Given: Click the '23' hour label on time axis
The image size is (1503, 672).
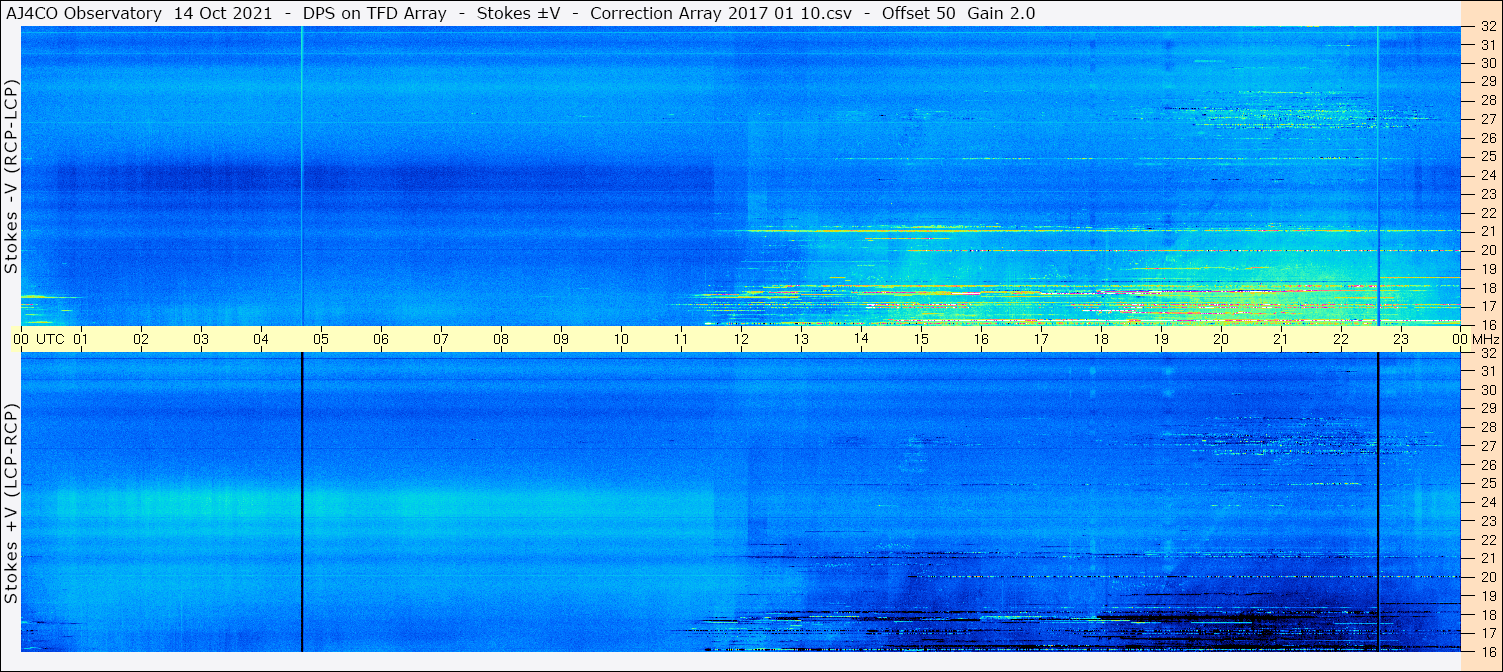Looking at the screenshot, I should 1401,339.
